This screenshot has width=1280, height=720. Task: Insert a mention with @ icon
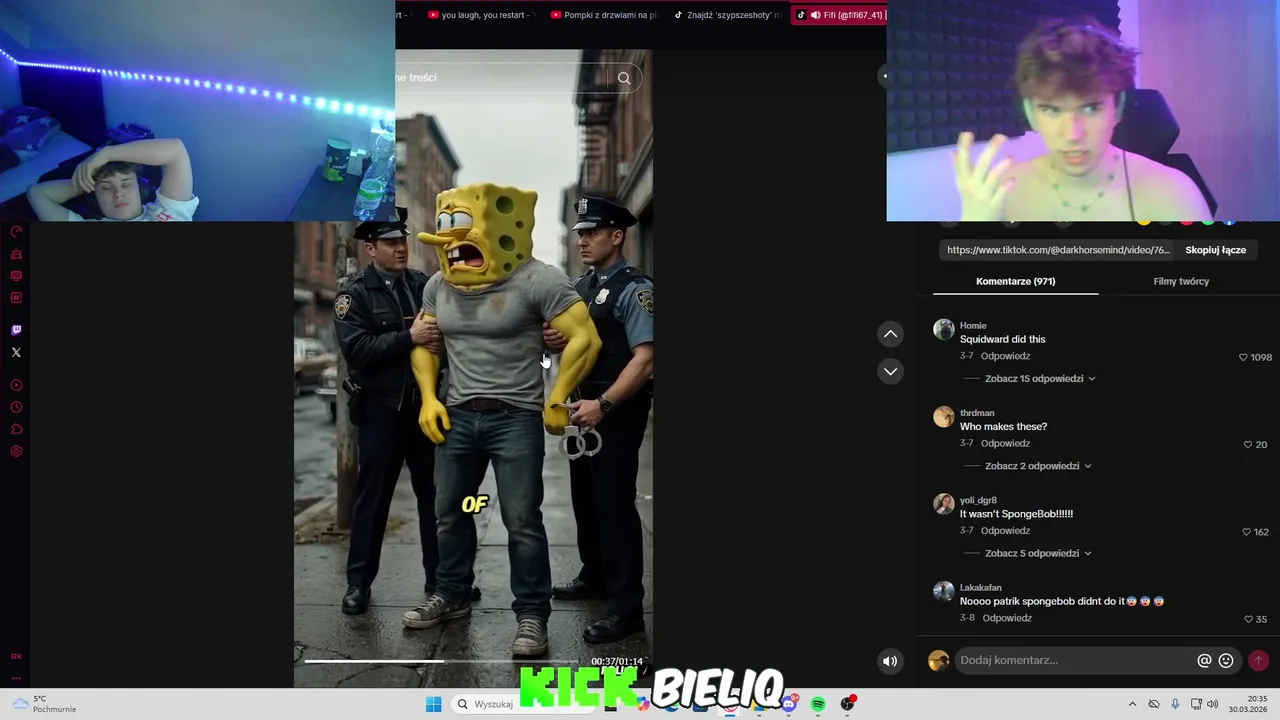1204,660
